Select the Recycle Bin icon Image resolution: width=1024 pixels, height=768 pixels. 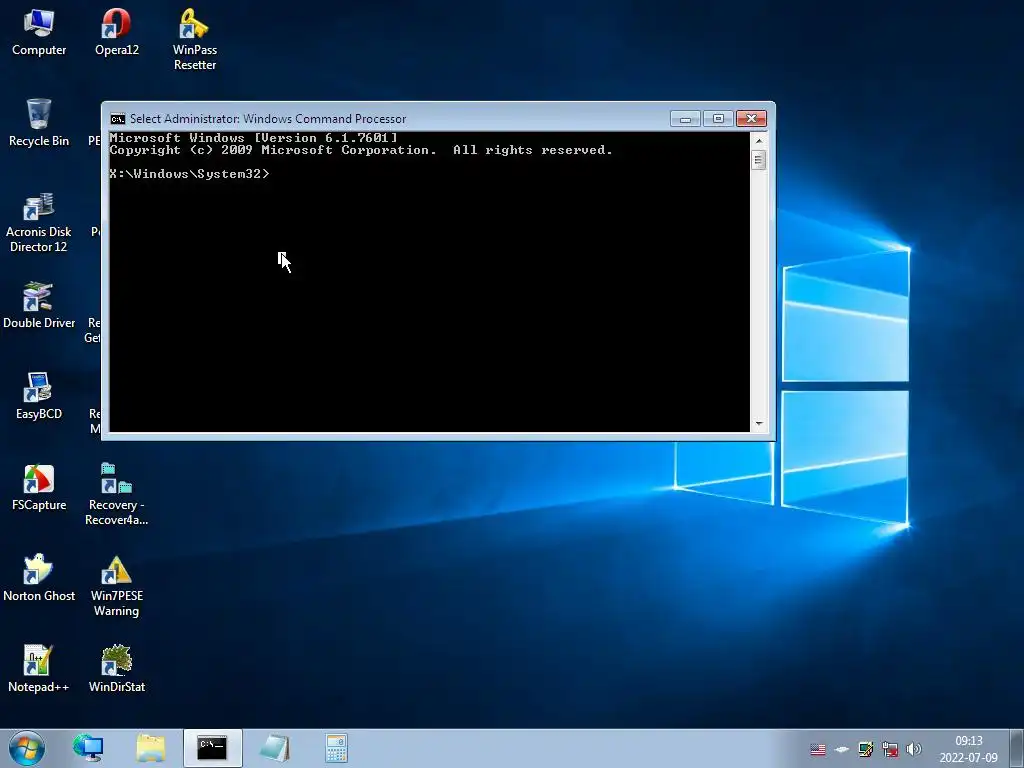[x=39, y=123]
